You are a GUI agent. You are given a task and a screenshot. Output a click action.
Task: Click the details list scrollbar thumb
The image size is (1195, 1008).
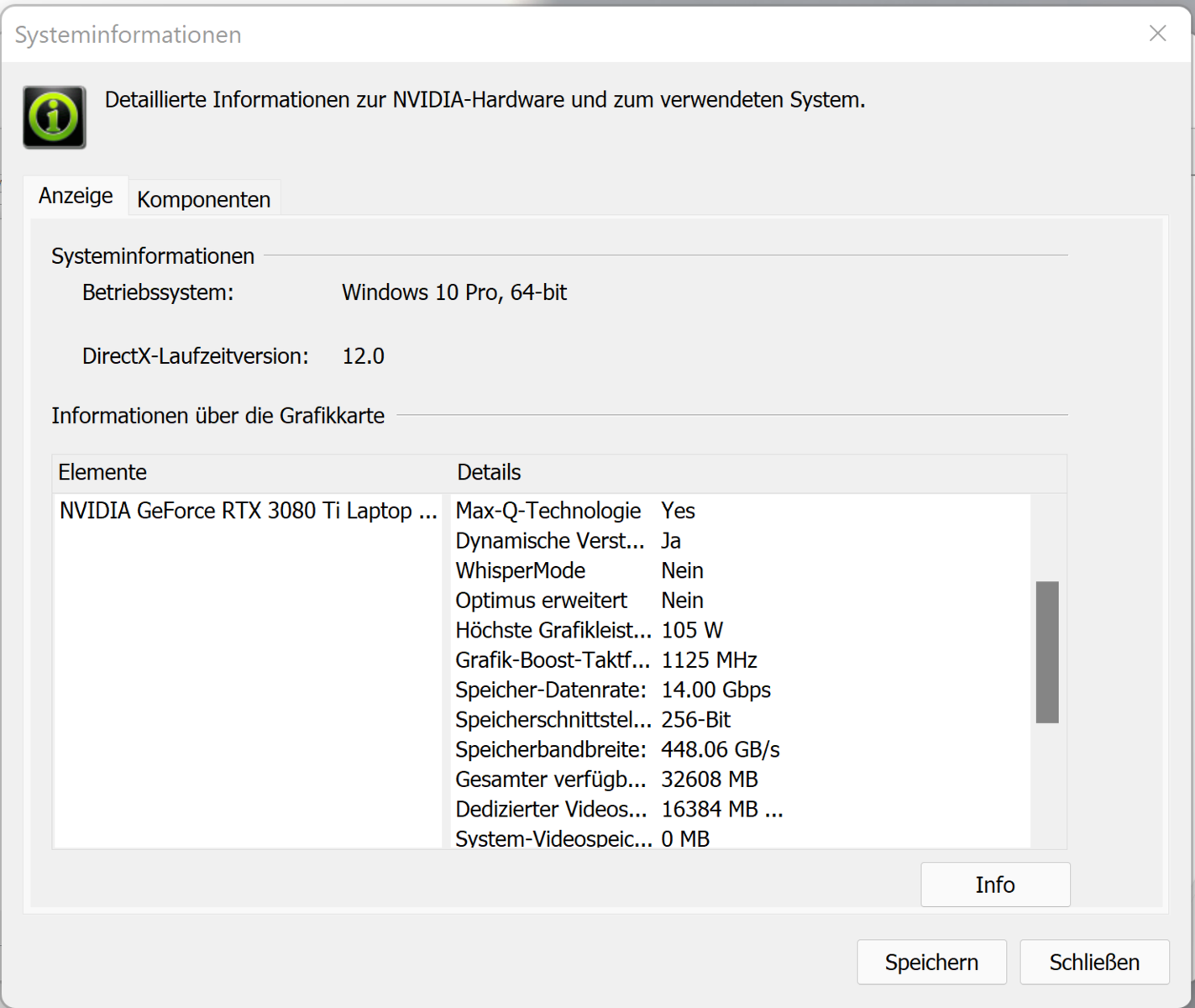coord(1046,651)
